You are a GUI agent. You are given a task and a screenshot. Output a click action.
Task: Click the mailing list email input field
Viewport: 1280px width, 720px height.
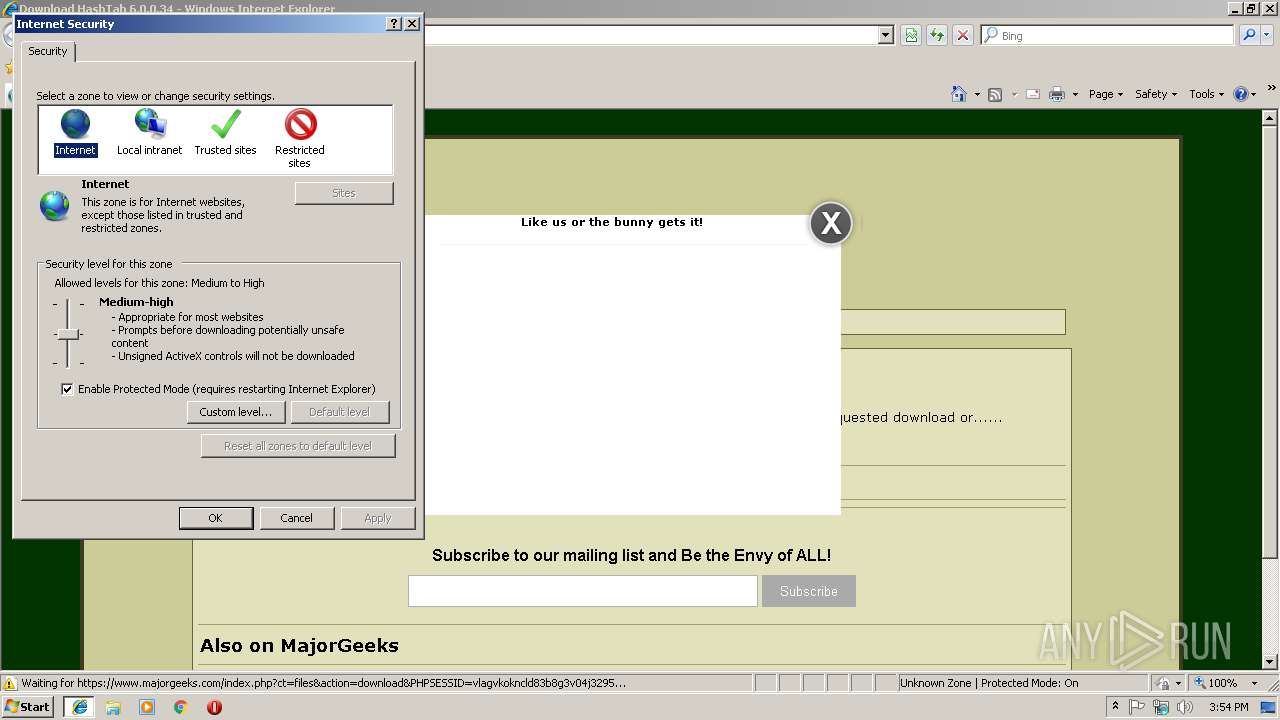583,591
